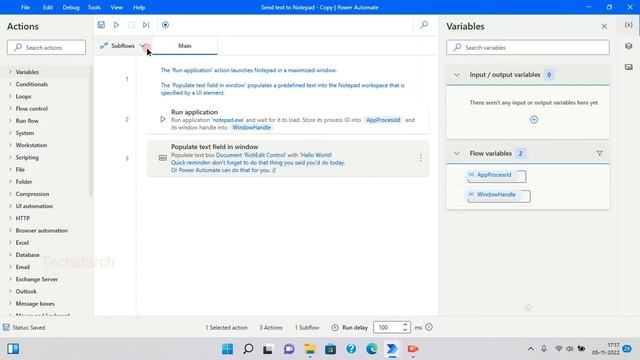This screenshot has height=360, width=640.
Task: Expand the UI automation group
Action: tap(10, 206)
